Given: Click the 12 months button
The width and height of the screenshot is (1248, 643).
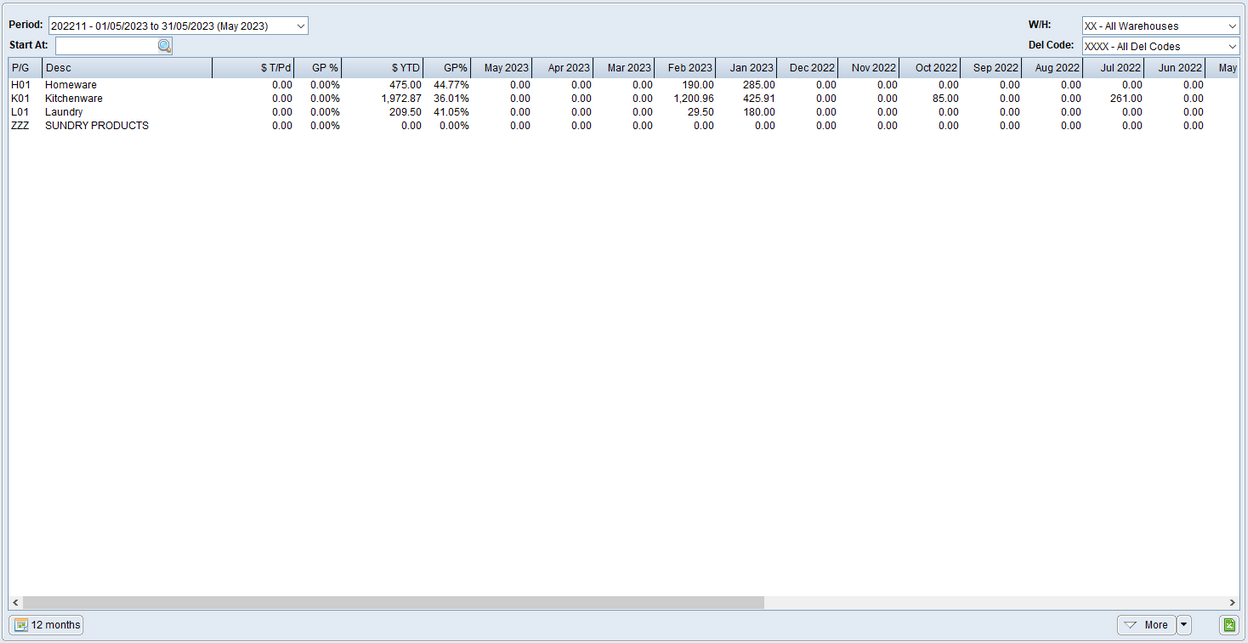Looking at the screenshot, I should (x=46, y=624).
